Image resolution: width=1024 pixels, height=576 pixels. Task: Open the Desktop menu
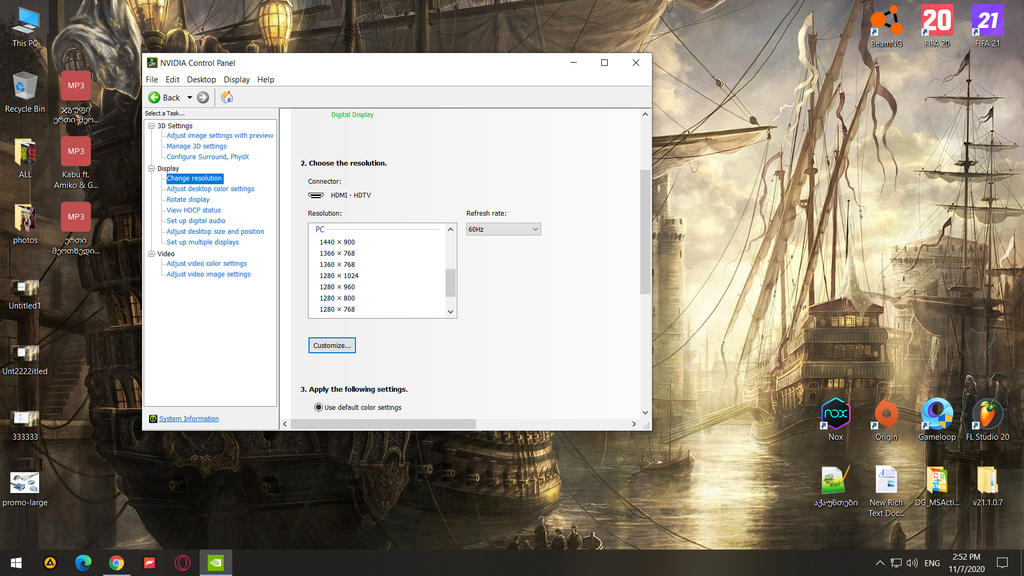pyautogui.click(x=201, y=80)
